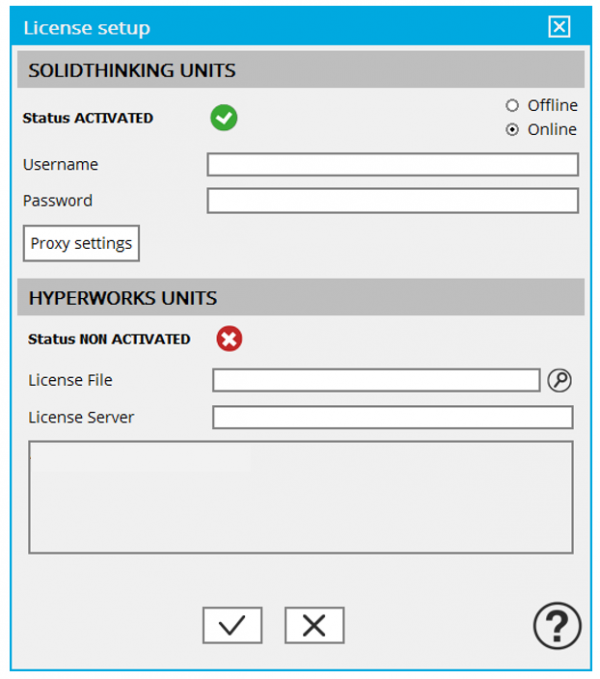The image size is (600, 679).
Task: Click the red non-activated status icon
Action: (229, 339)
